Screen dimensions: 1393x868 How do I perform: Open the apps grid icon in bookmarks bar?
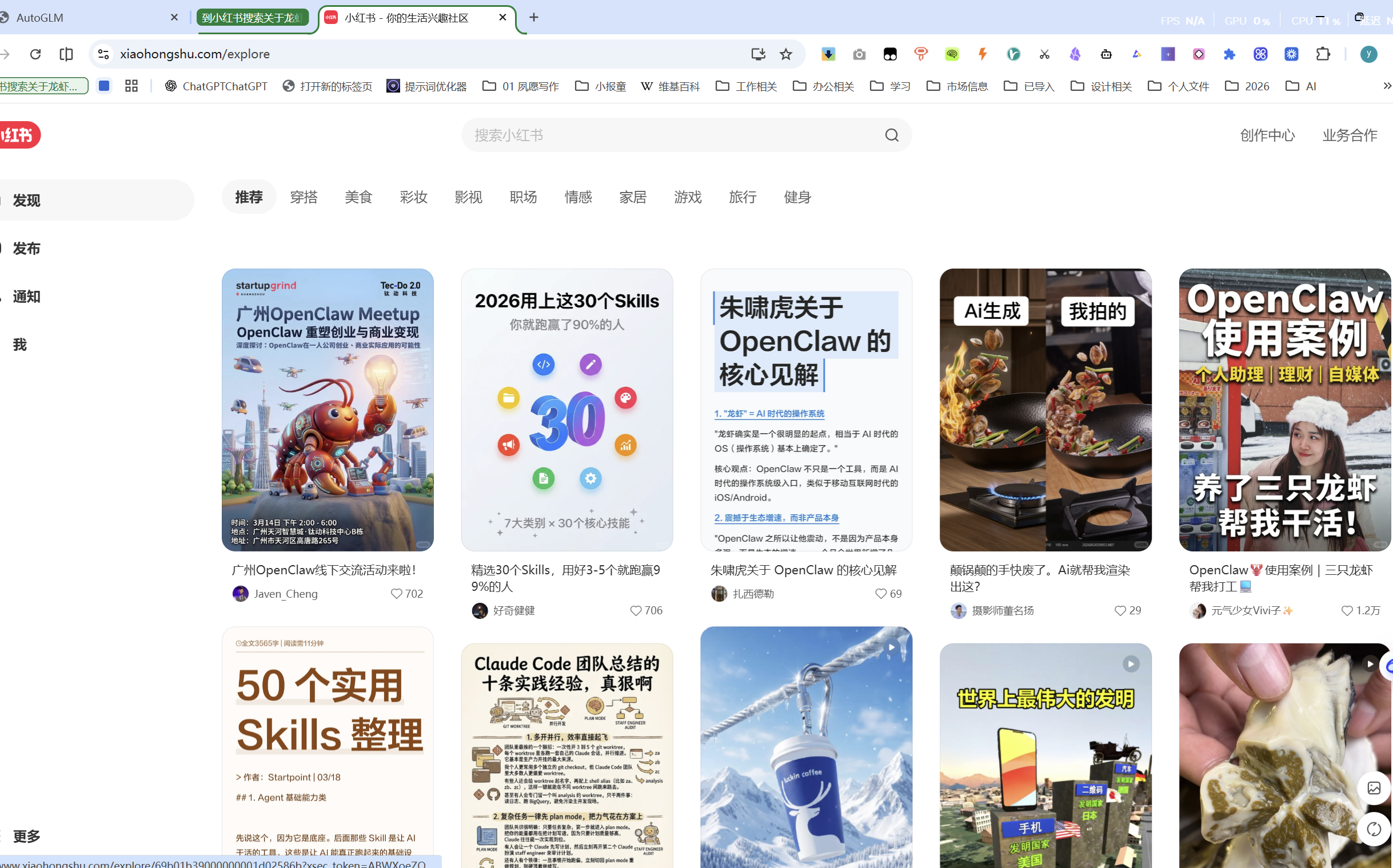pos(131,86)
